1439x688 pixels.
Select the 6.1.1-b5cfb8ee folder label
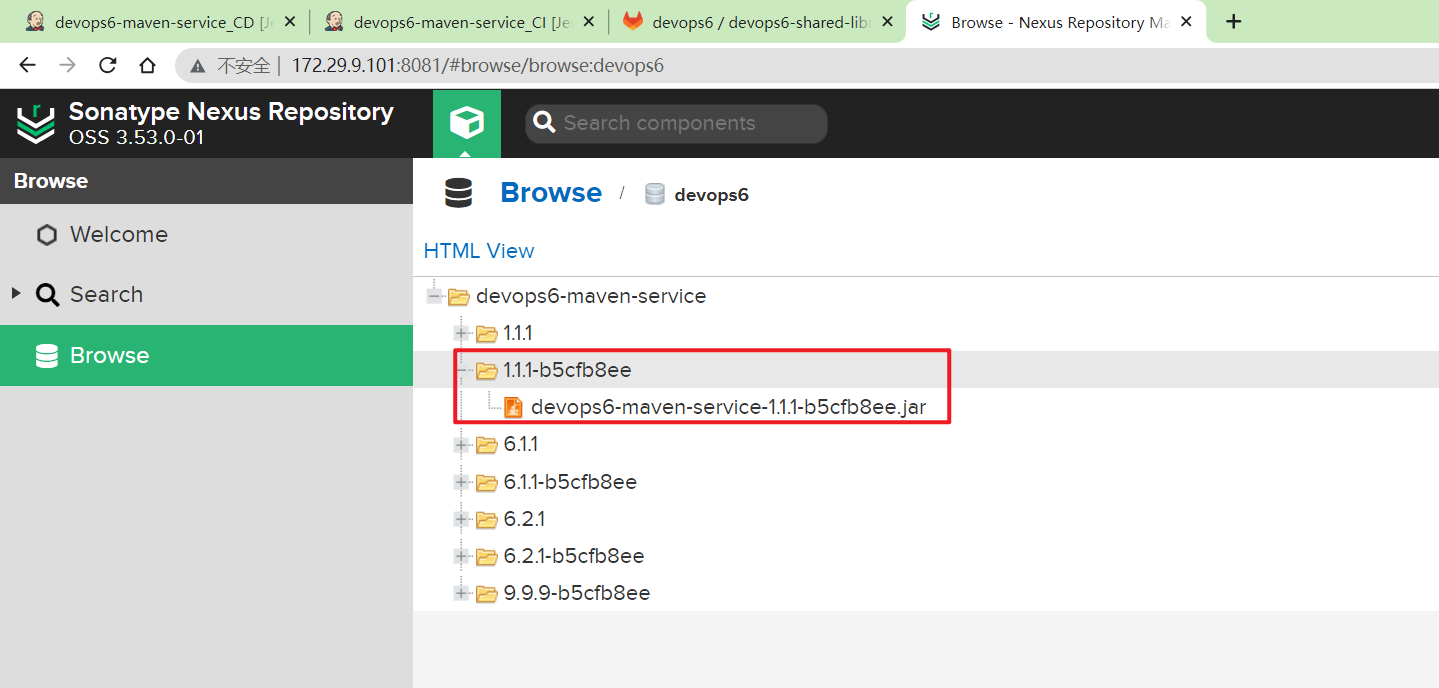(570, 482)
